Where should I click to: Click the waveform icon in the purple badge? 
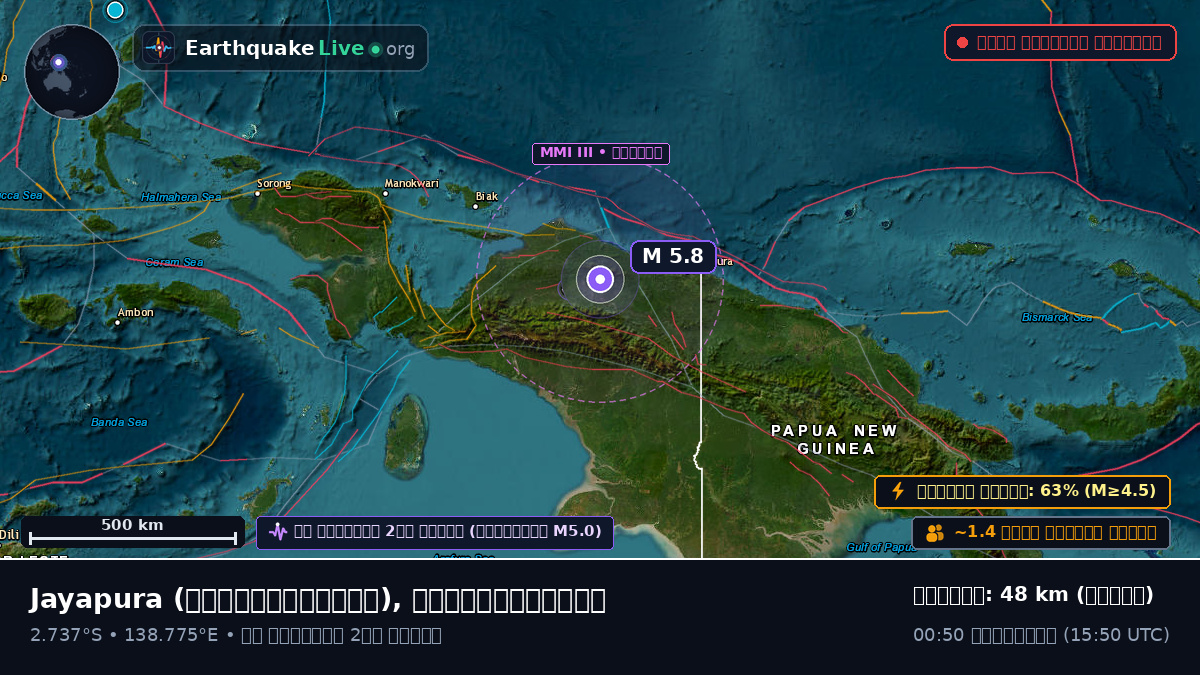click(x=278, y=532)
